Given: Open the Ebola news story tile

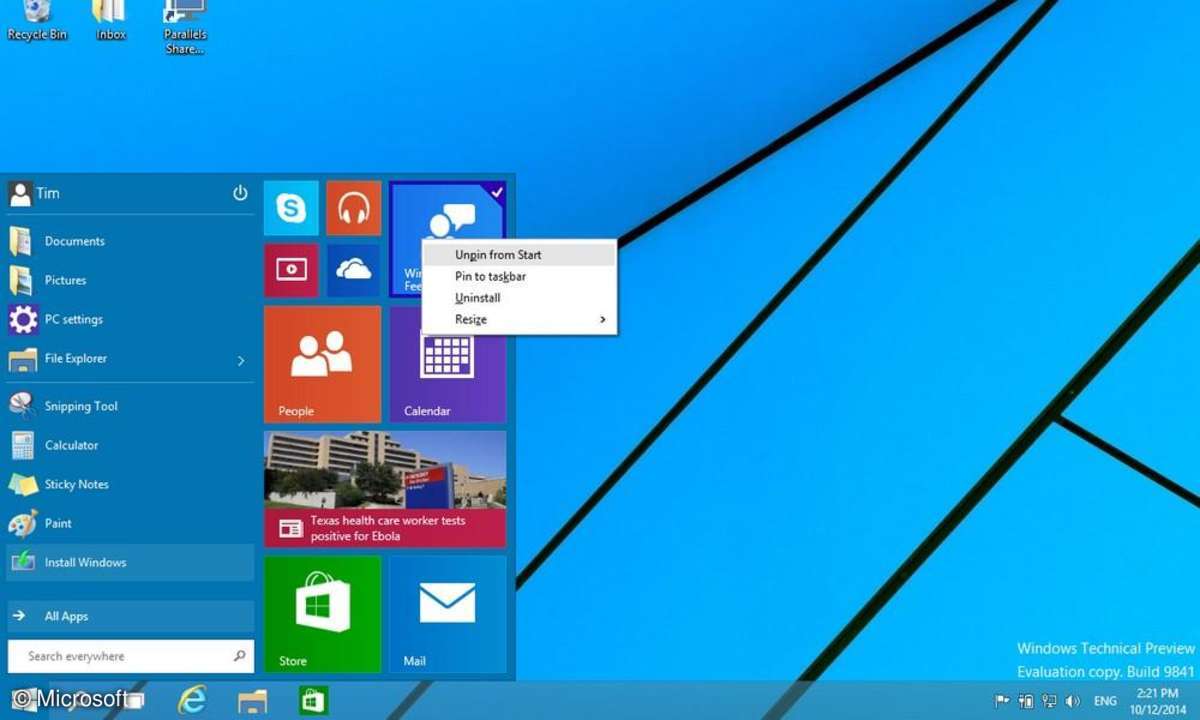Looking at the screenshot, I should (x=385, y=489).
